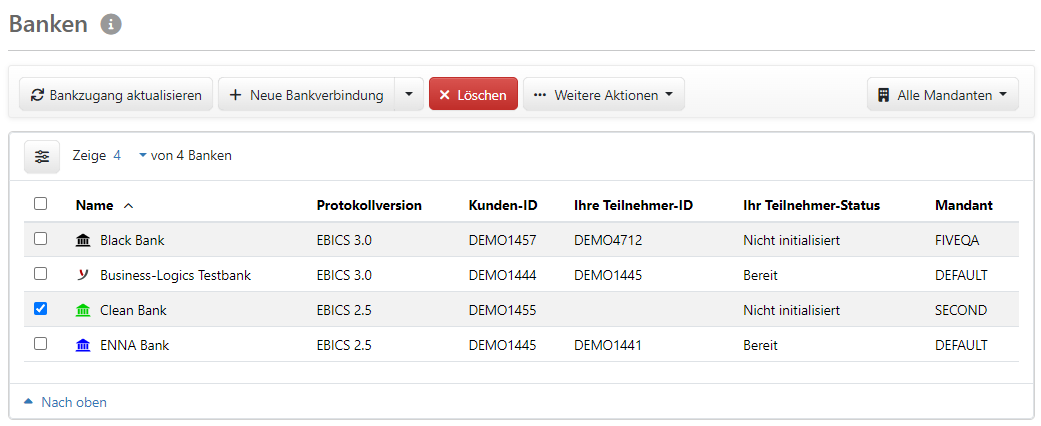Click the sort arrow beside Name header
The image size is (1041, 426).
[128, 206]
